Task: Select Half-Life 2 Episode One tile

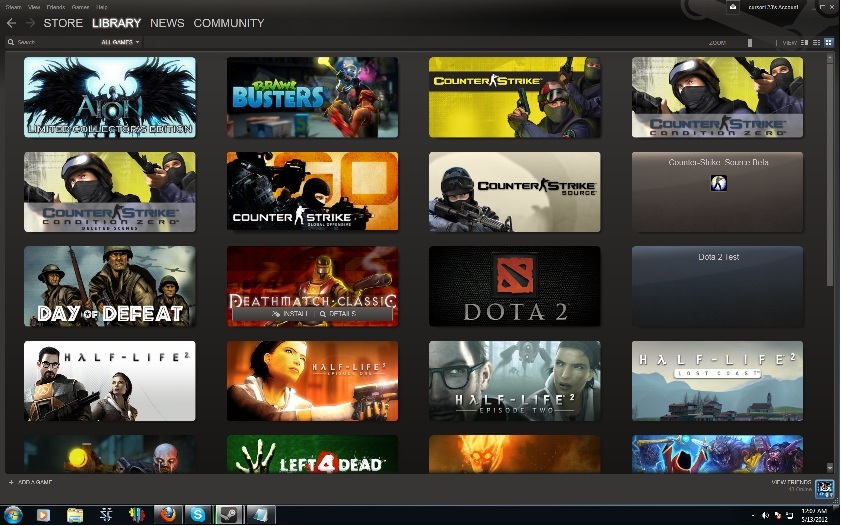Action: 312,381
